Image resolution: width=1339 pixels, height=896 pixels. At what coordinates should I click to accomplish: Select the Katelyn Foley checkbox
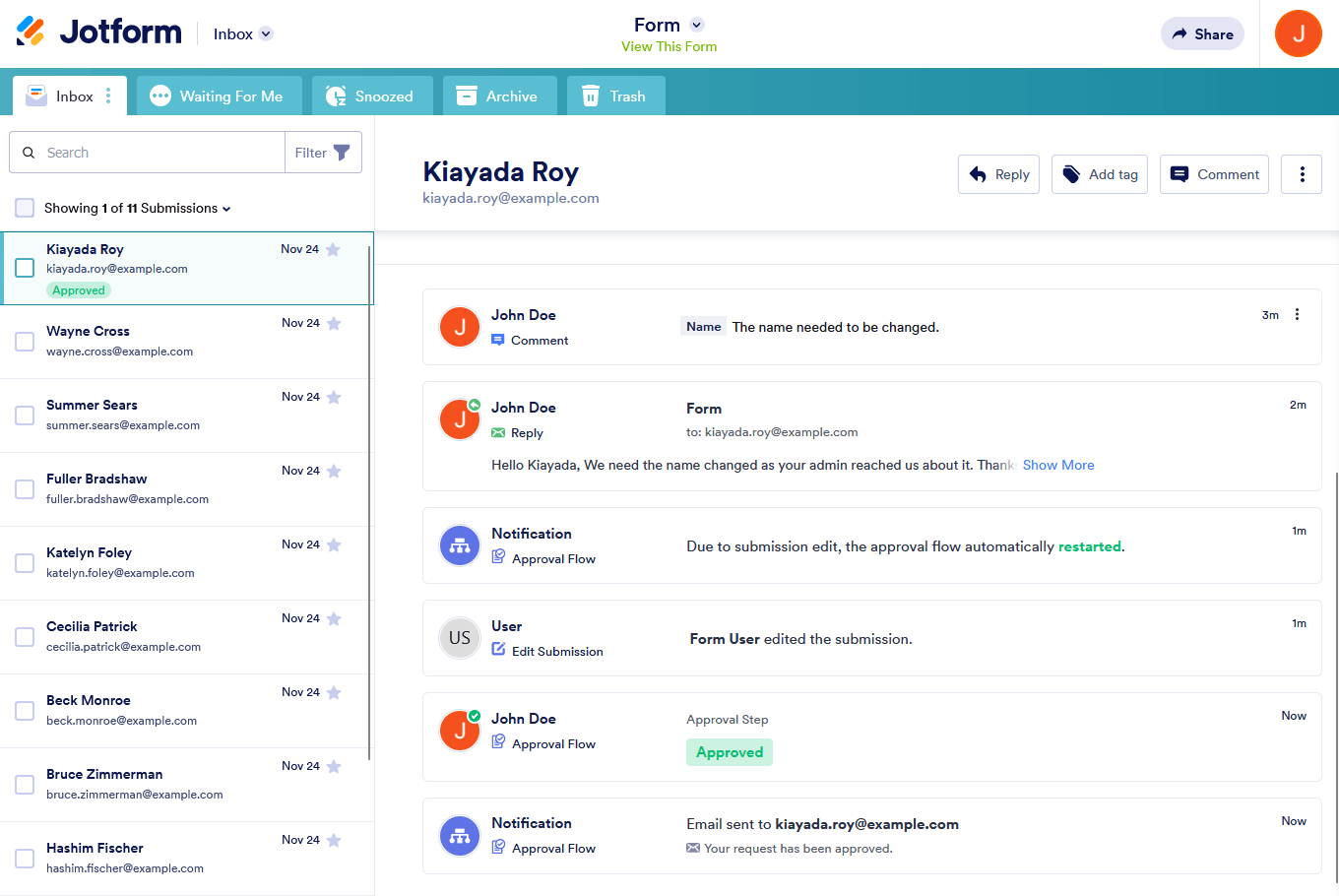click(25, 563)
